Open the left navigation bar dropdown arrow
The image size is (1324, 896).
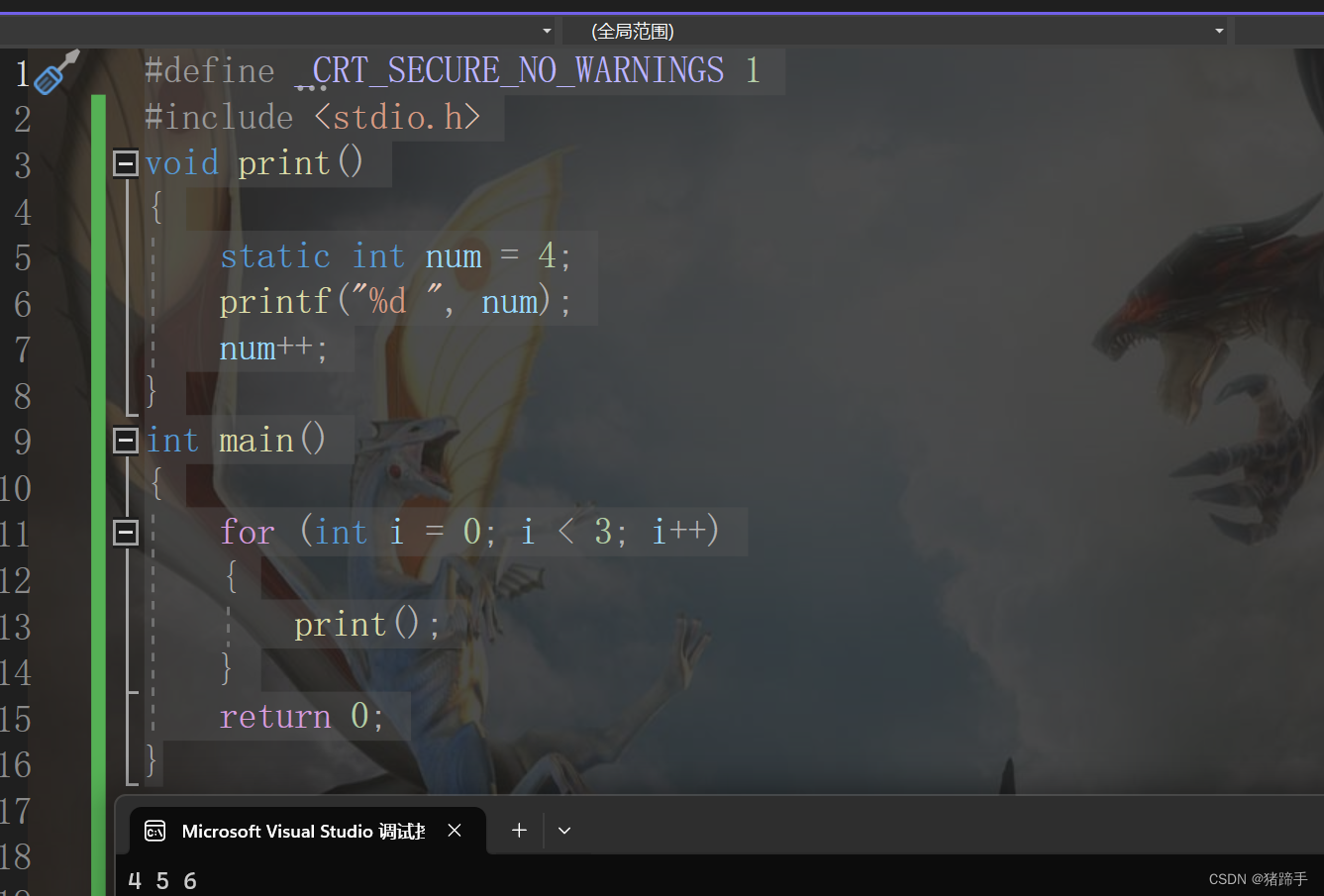click(x=547, y=31)
